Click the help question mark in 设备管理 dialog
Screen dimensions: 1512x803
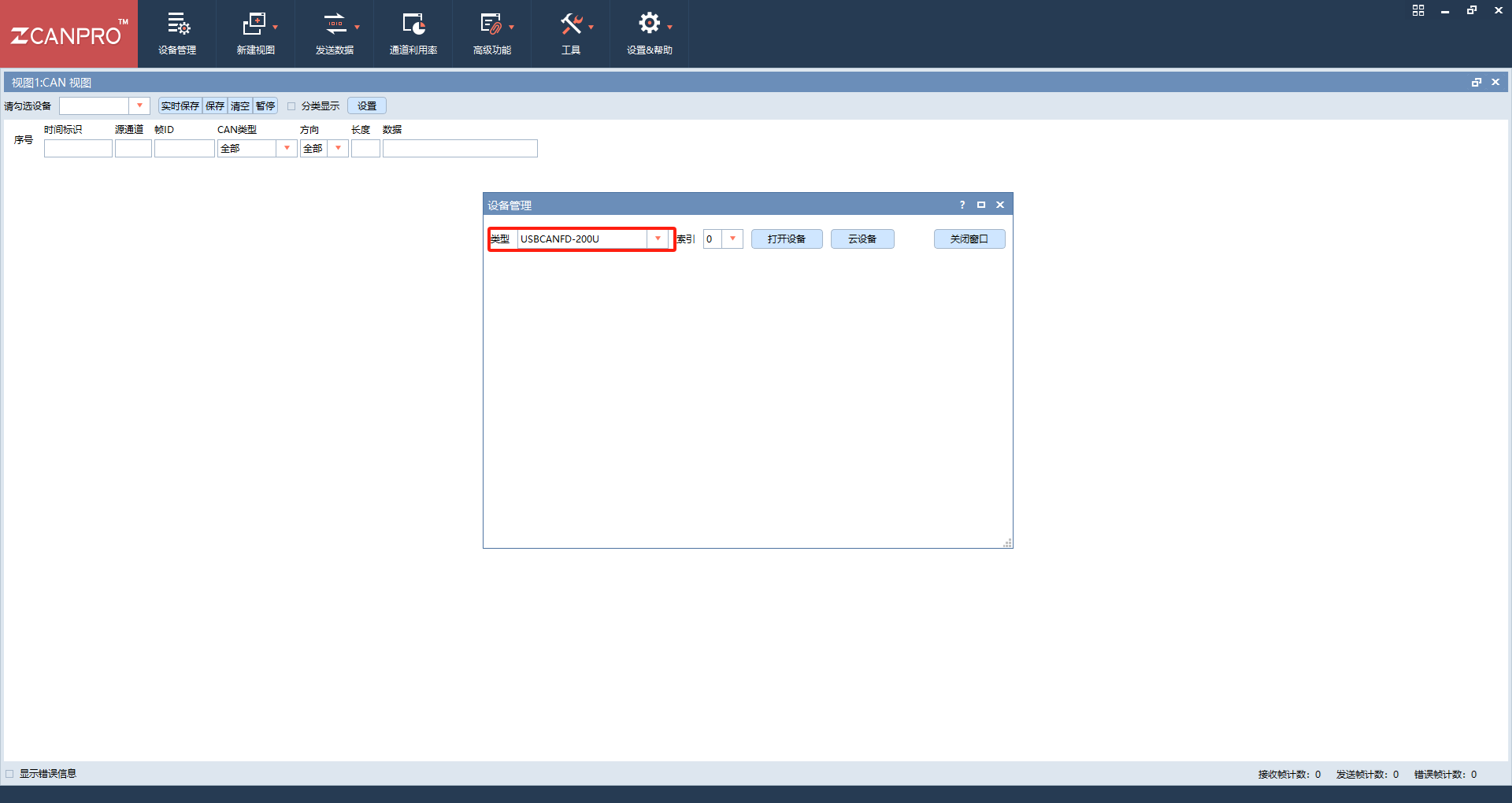click(962, 205)
